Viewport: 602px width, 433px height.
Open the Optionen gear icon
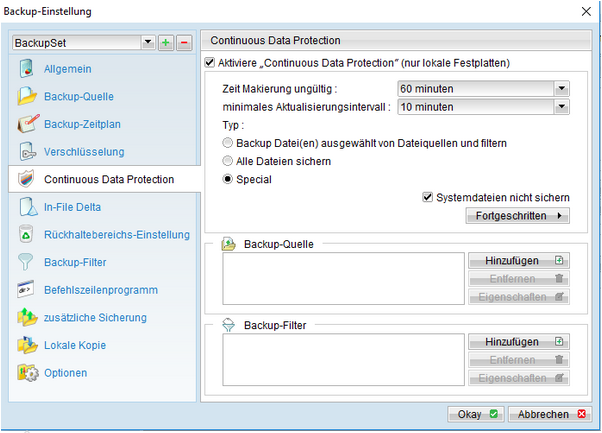[28, 372]
